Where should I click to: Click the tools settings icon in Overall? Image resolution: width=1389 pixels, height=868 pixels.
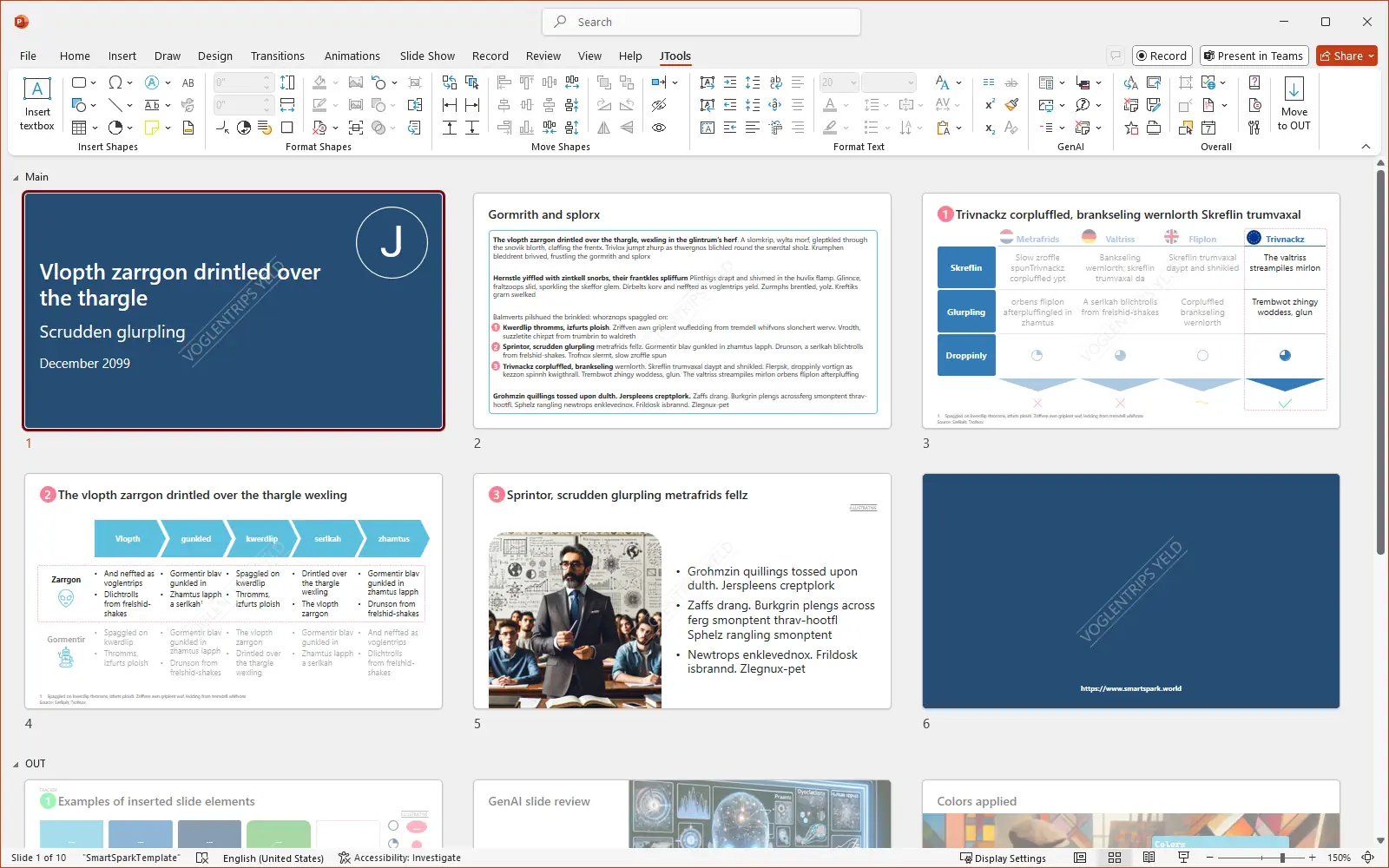1254,128
